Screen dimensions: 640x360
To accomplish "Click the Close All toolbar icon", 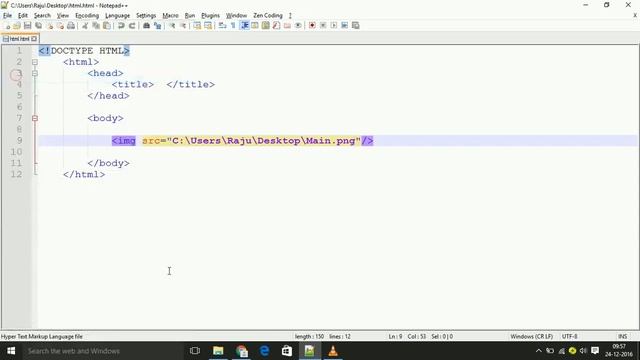I will 60,25.
